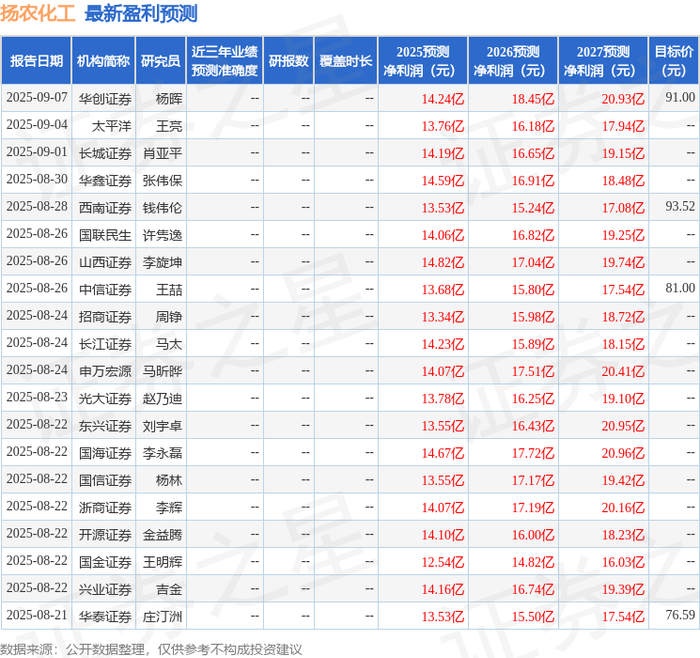
Task: Click analyst name 钱伟伦
Action: 162,208
